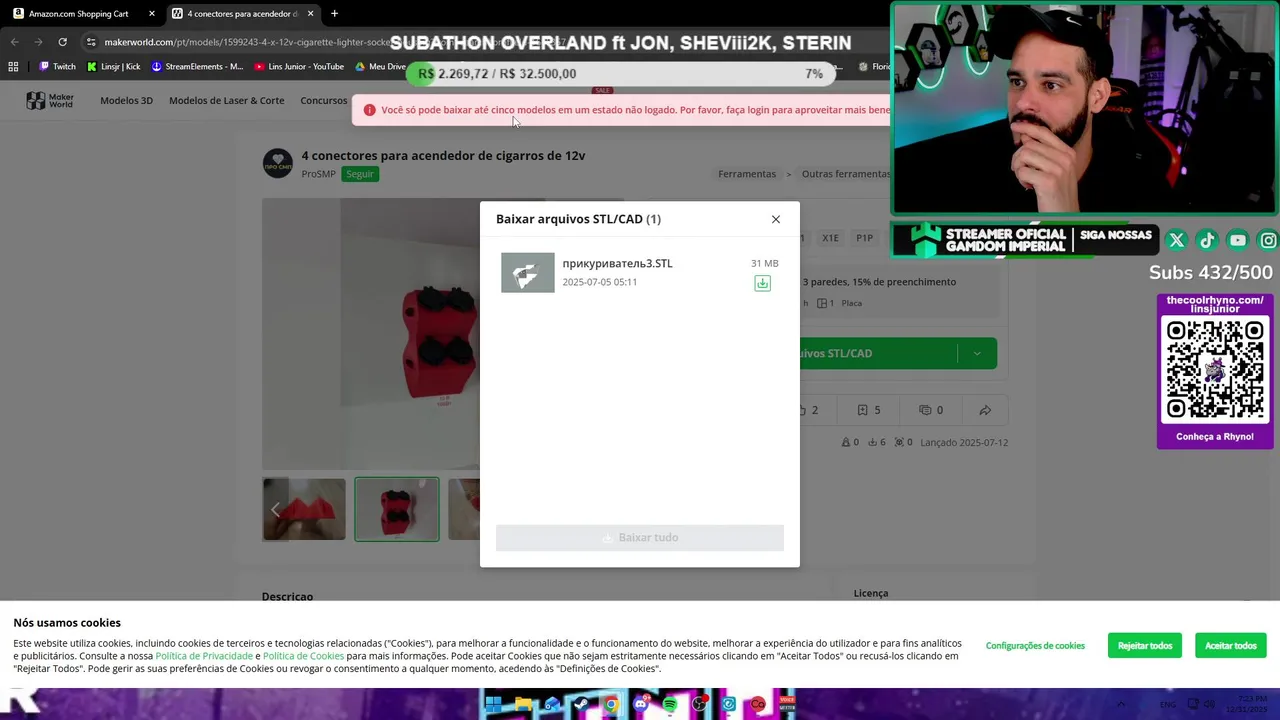Open the Instagram icon in overlay

1268,240
